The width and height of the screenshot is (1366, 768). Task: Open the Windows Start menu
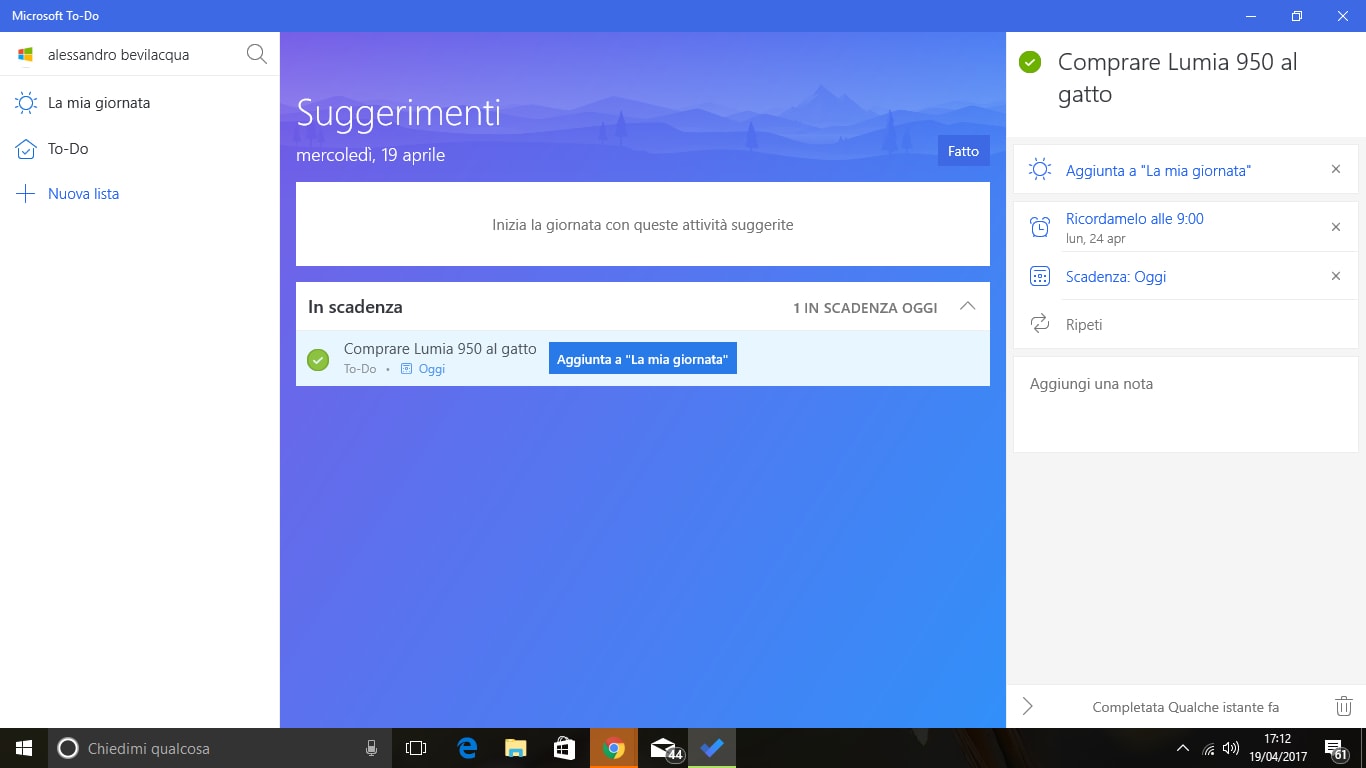point(21,747)
